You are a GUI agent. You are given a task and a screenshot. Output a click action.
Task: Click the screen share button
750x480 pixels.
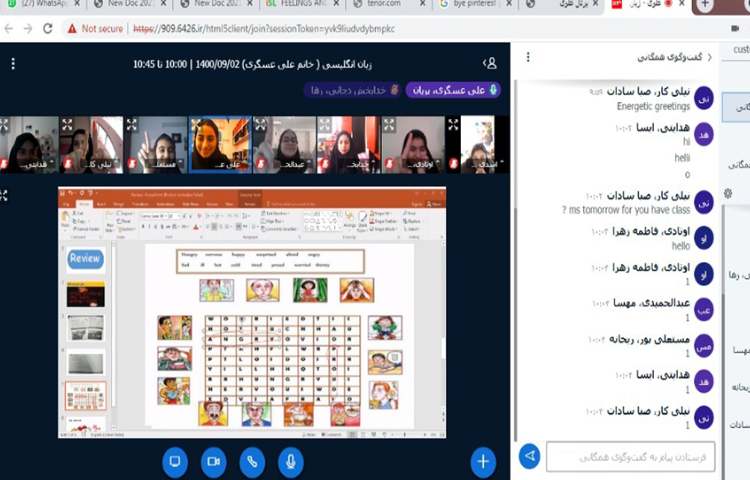174,461
